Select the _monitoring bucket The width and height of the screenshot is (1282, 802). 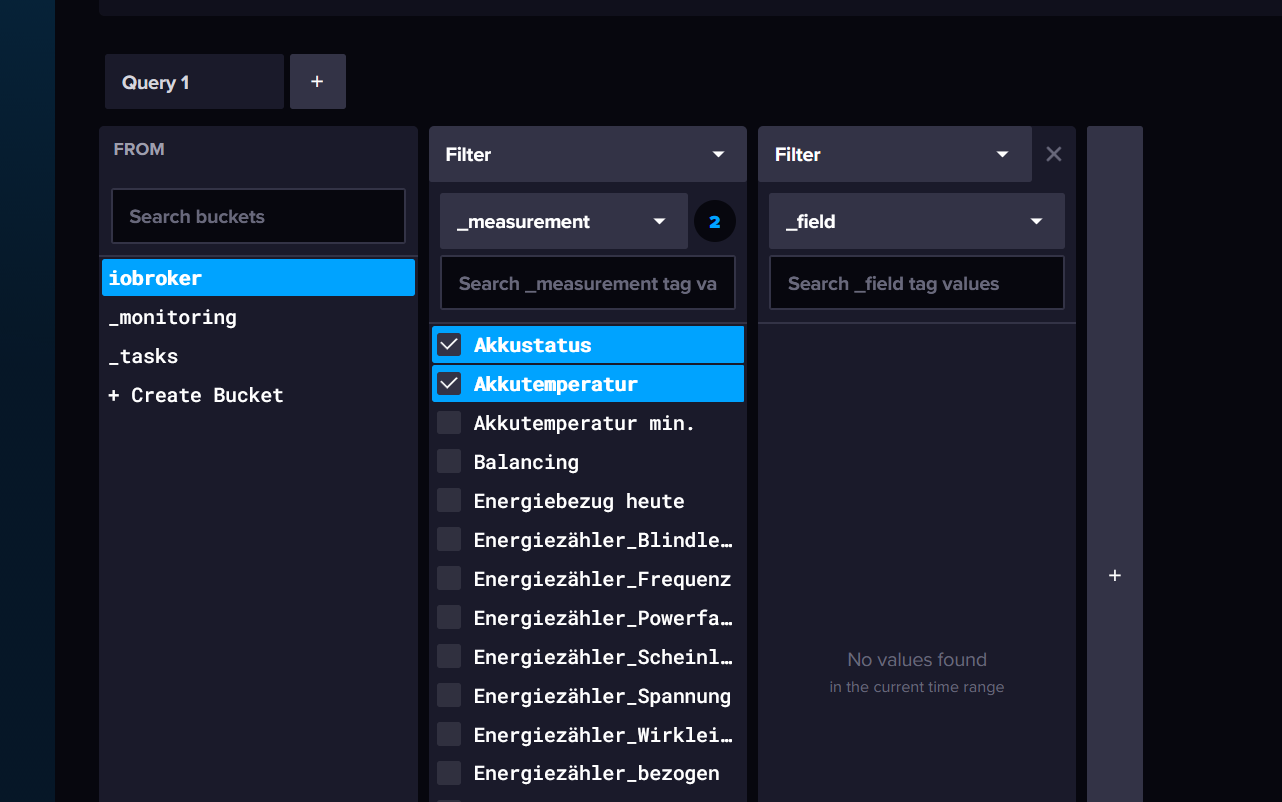click(173, 317)
